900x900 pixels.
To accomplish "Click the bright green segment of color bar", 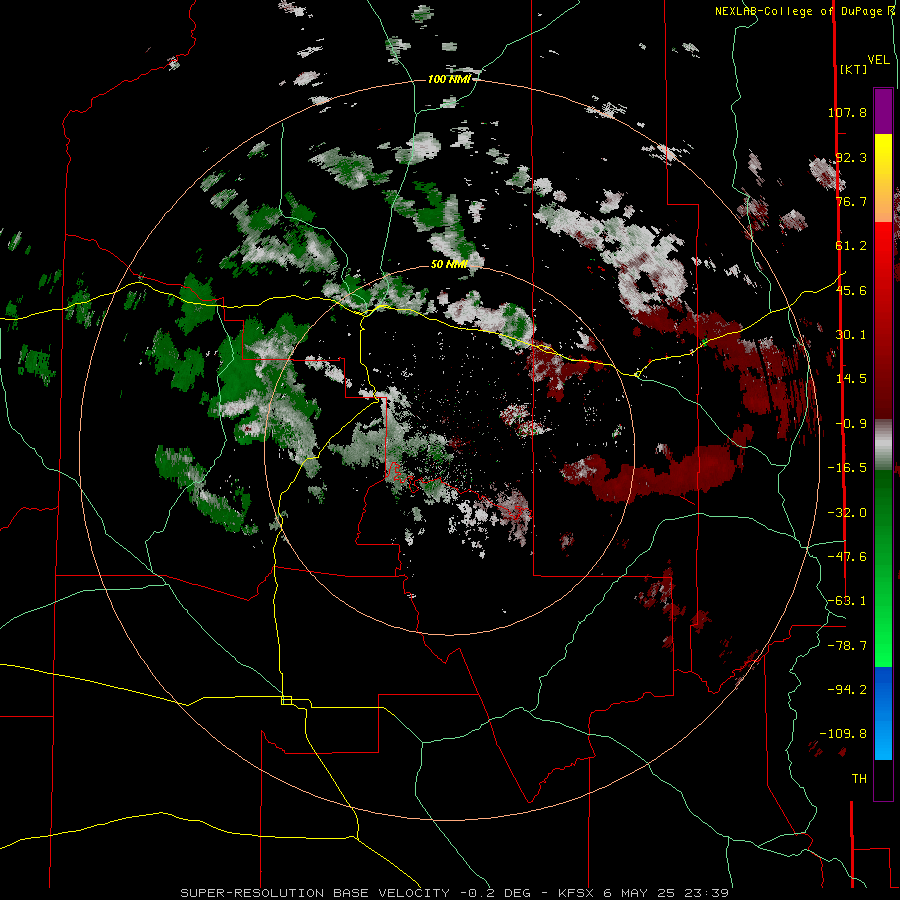I will 883,643.
